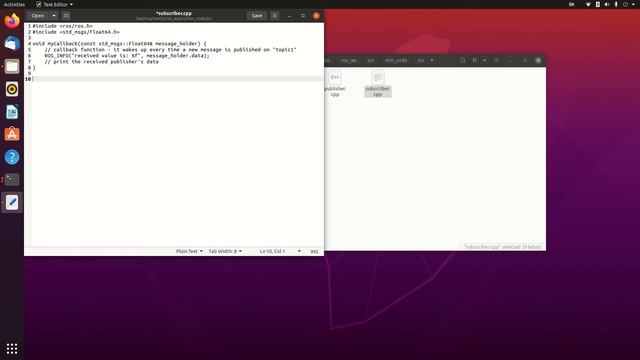Open the Activities overview
This screenshot has width=640, height=360.
tap(14, 4)
